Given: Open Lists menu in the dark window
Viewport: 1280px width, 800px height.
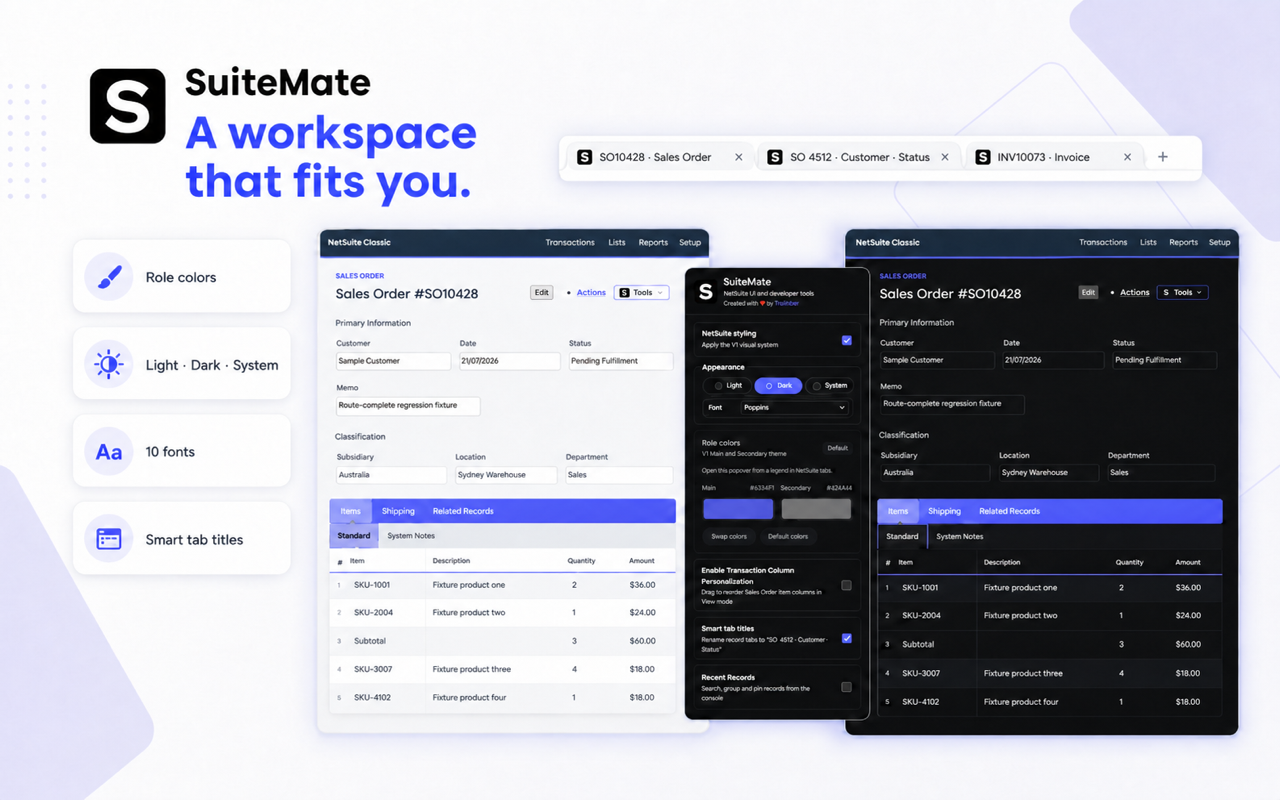Looking at the screenshot, I should [x=1148, y=242].
